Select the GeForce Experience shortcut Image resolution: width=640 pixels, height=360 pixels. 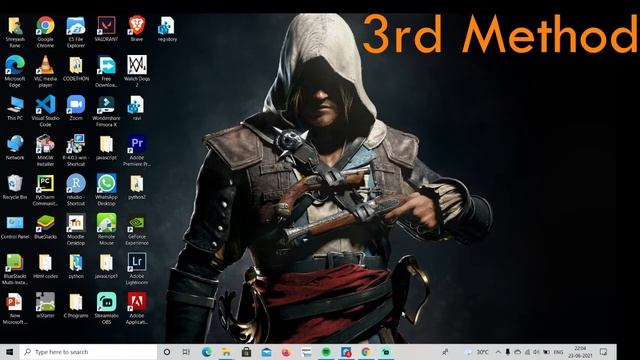pyautogui.click(x=137, y=229)
